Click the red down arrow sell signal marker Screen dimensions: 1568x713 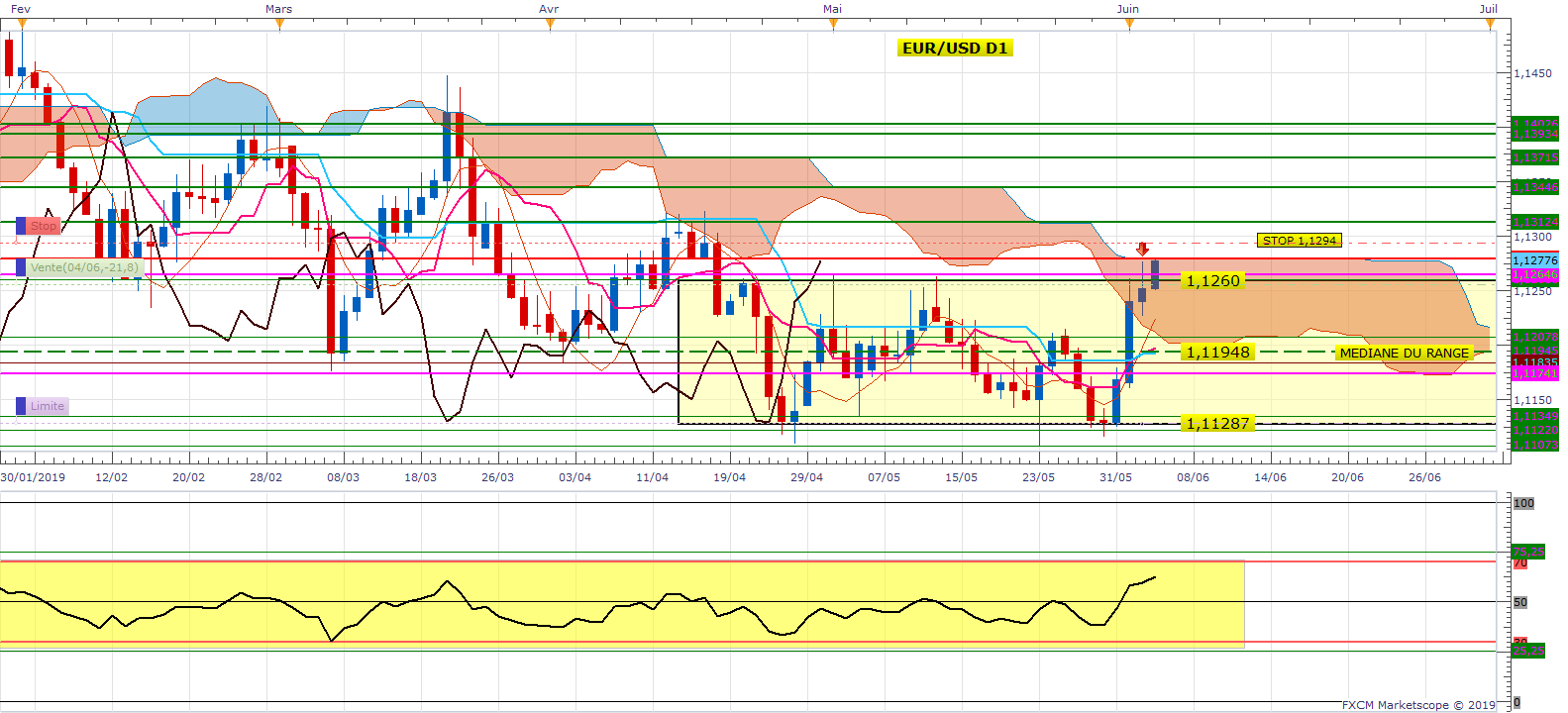tap(1142, 249)
